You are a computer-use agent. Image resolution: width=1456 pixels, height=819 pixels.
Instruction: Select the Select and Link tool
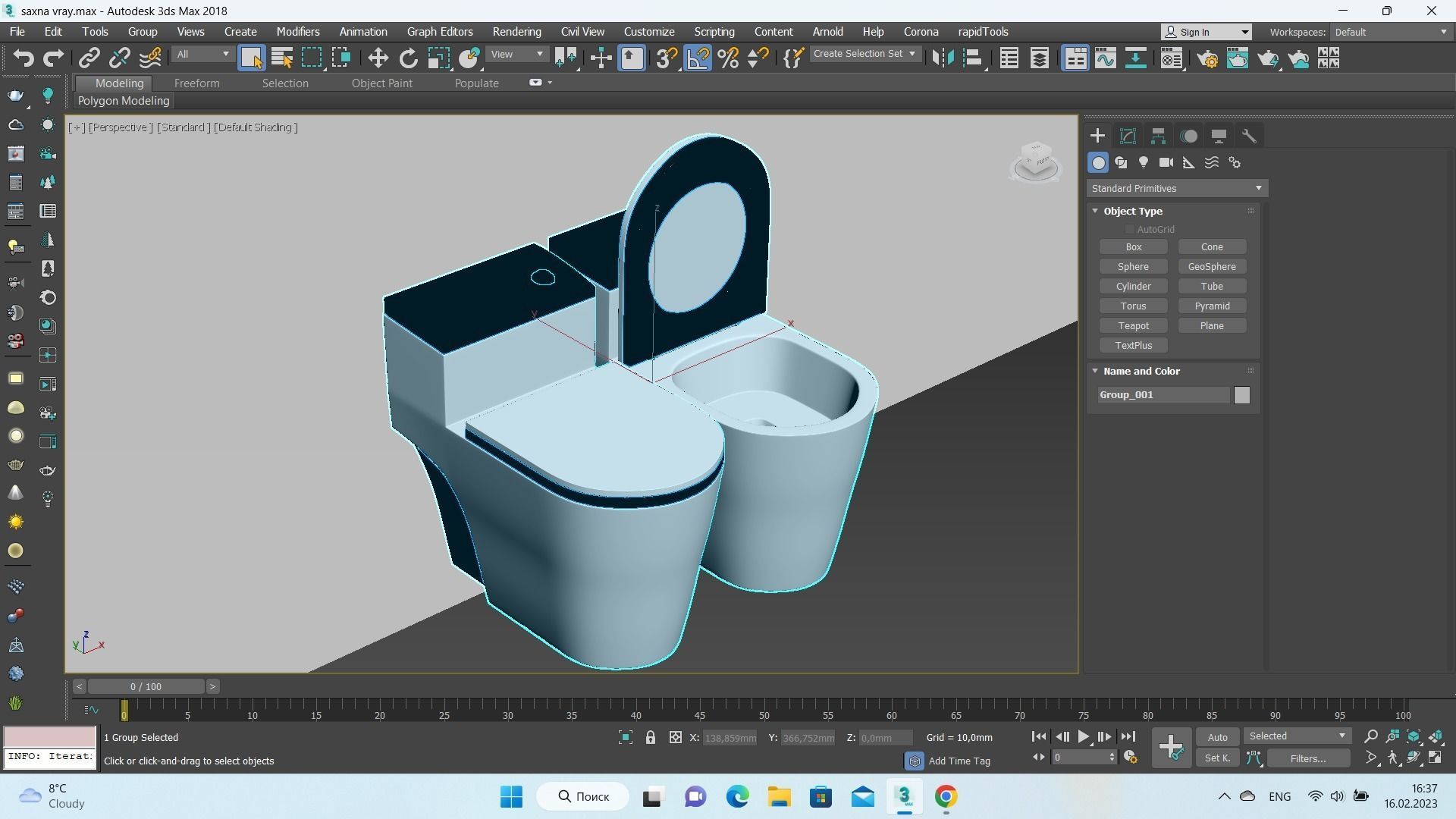pos(89,58)
